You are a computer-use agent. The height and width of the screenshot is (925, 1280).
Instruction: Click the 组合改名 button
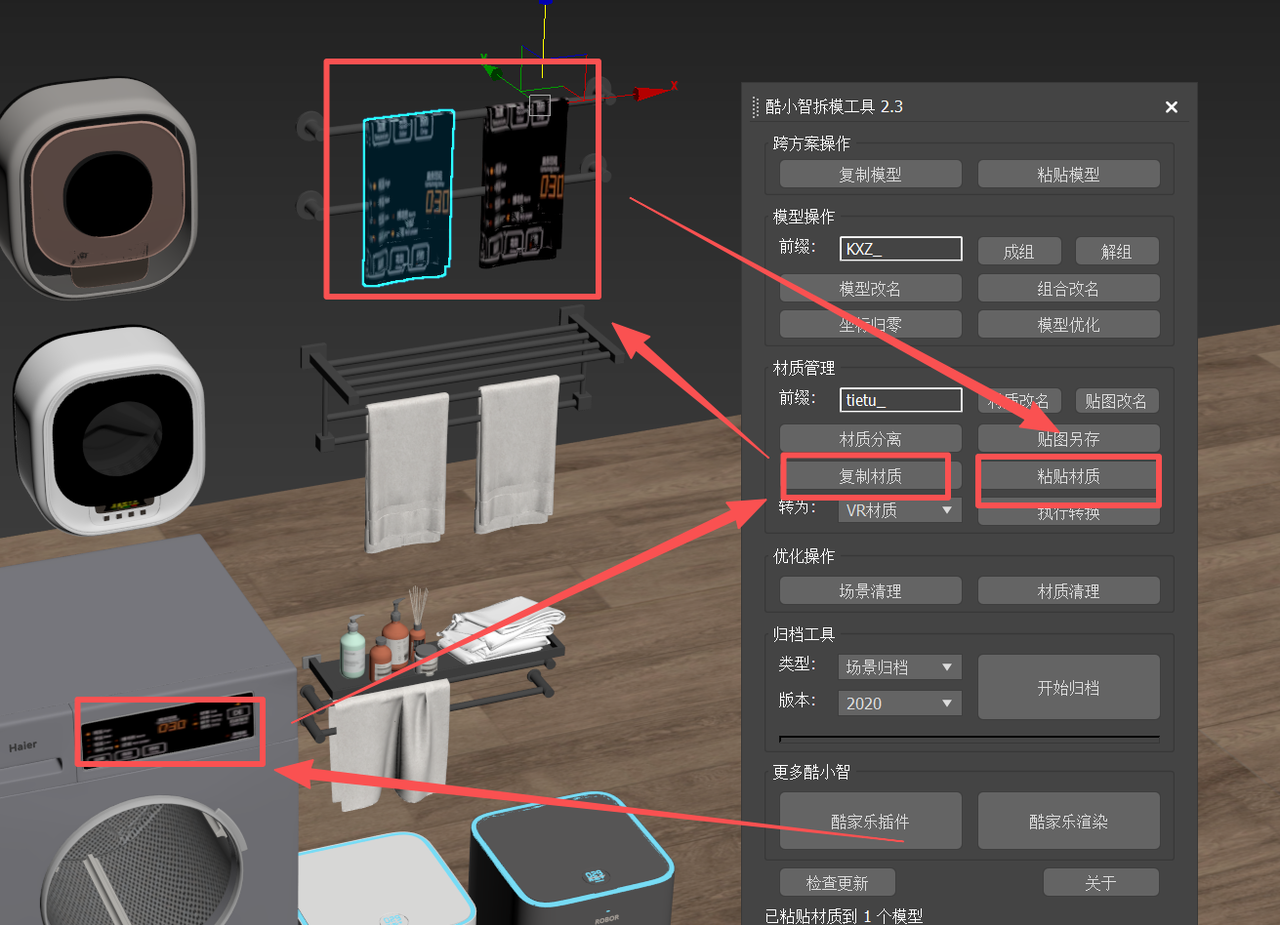[x=1068, y=288]
